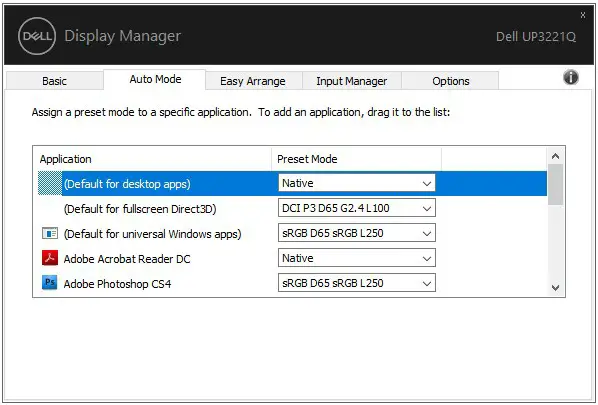Select "(Default for fullscreen Direct3D)" row

click(x=292, y=209)
